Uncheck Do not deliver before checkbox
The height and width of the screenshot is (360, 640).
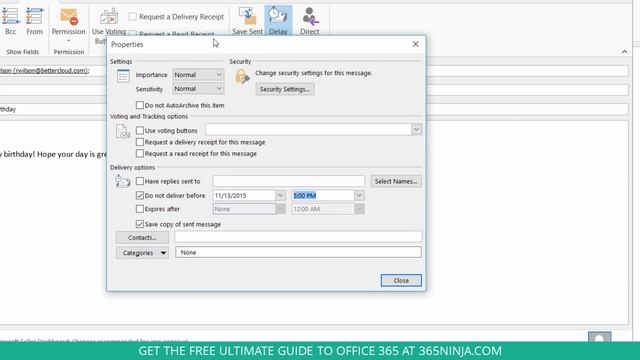pyautogui.click(x=140, y=196)
